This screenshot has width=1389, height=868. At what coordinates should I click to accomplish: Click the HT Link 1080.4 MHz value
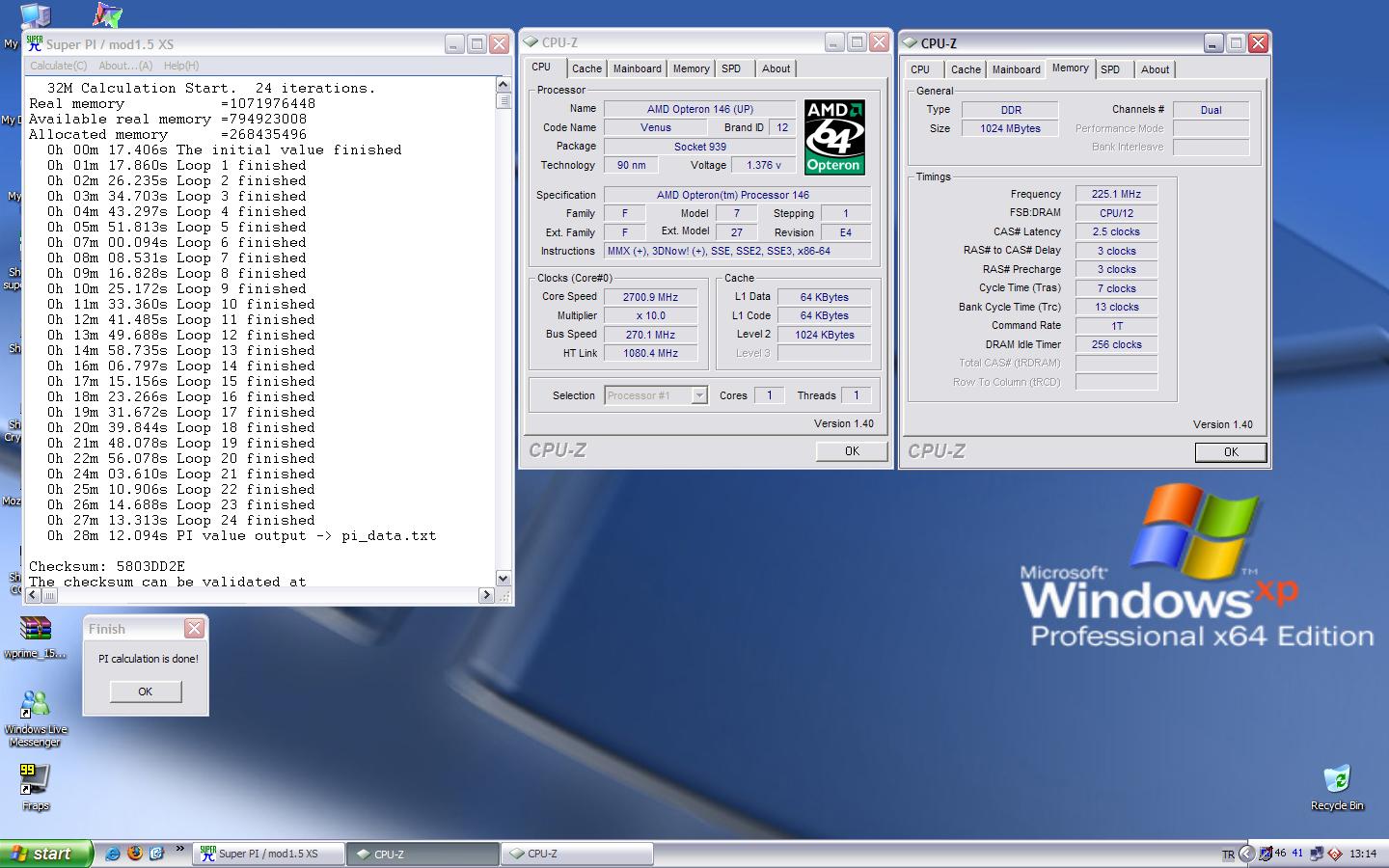(x=650, y=353)
